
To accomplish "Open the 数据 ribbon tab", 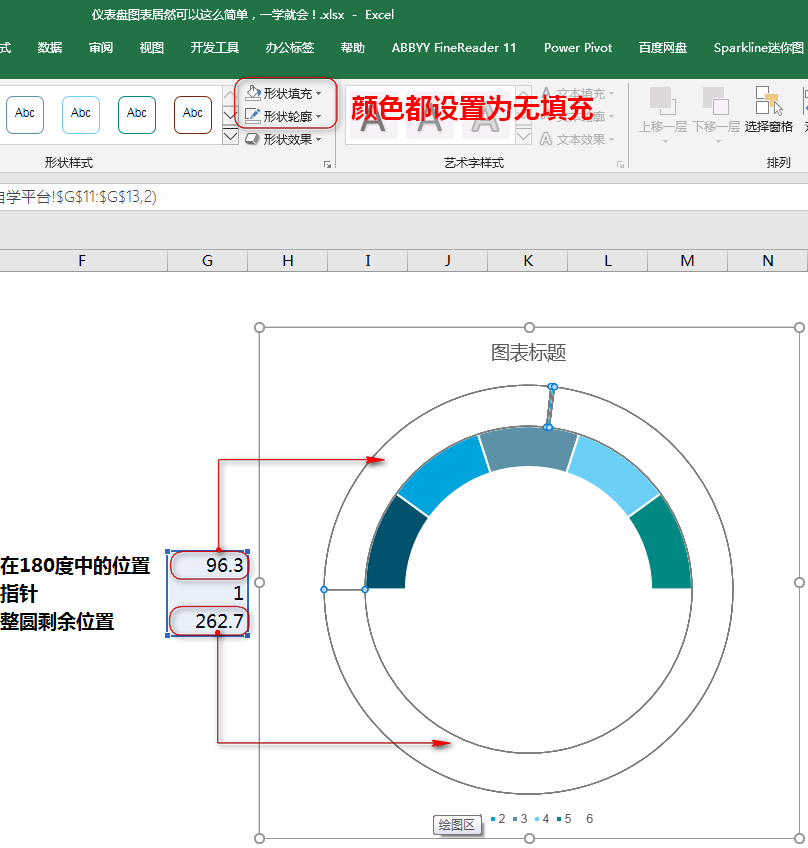I will (x=50, y=48).
